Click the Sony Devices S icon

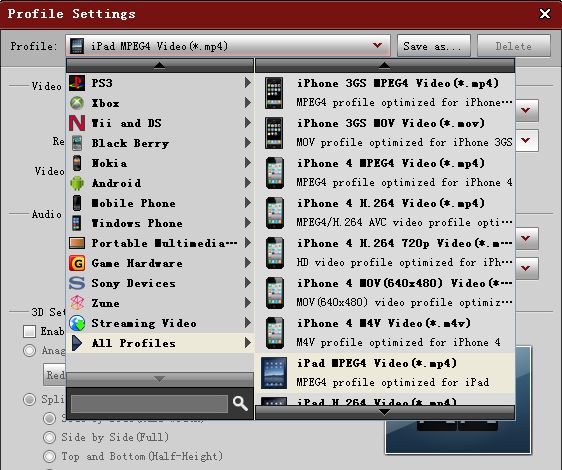pyautogui.click(x=77, y=283)
